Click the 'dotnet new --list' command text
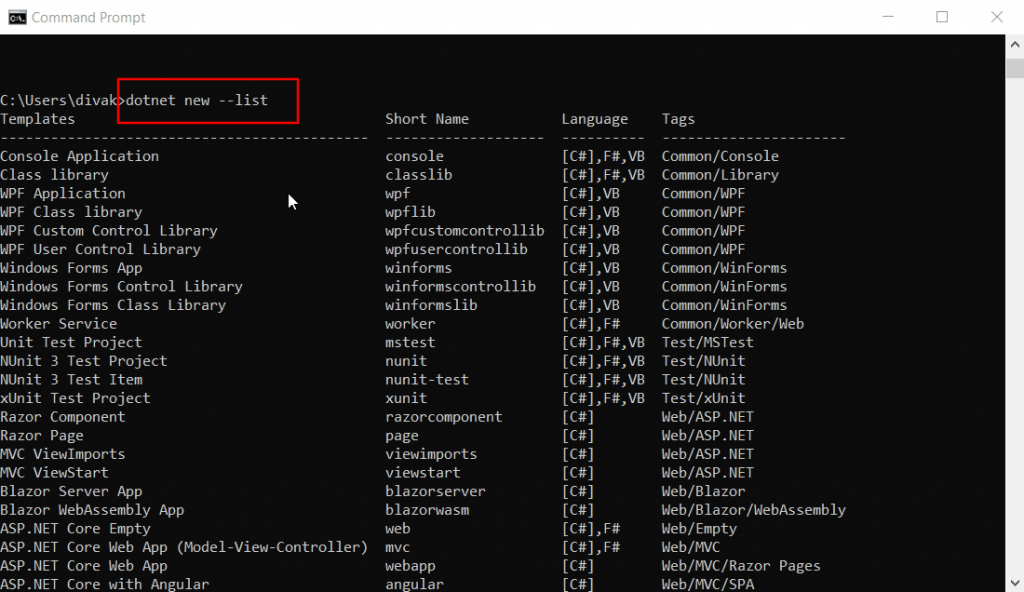The image size is (1024, 592). 197,100
